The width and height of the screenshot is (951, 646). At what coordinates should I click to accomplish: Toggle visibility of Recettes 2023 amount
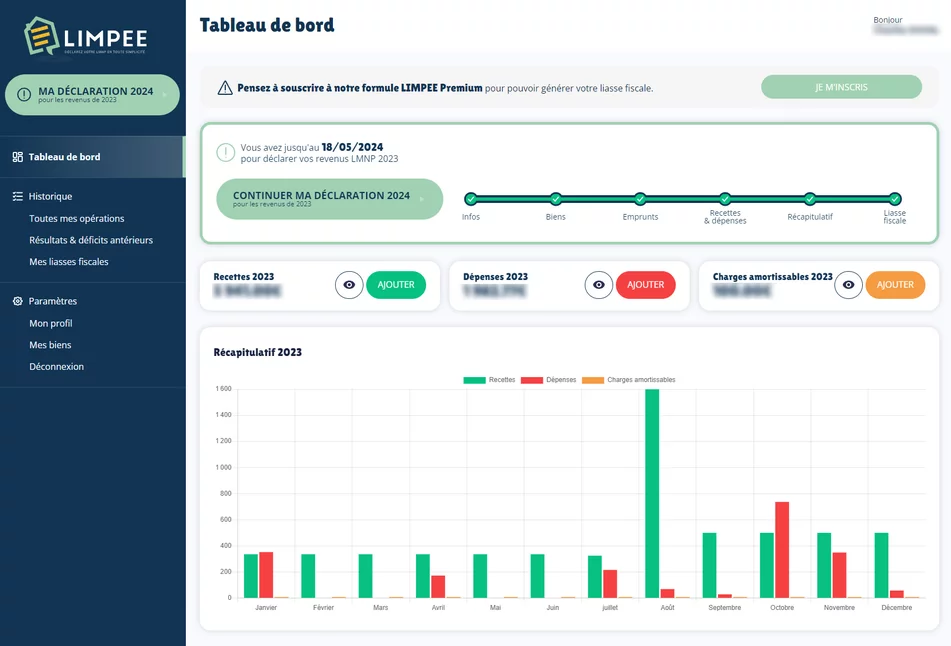pos(349,285)
